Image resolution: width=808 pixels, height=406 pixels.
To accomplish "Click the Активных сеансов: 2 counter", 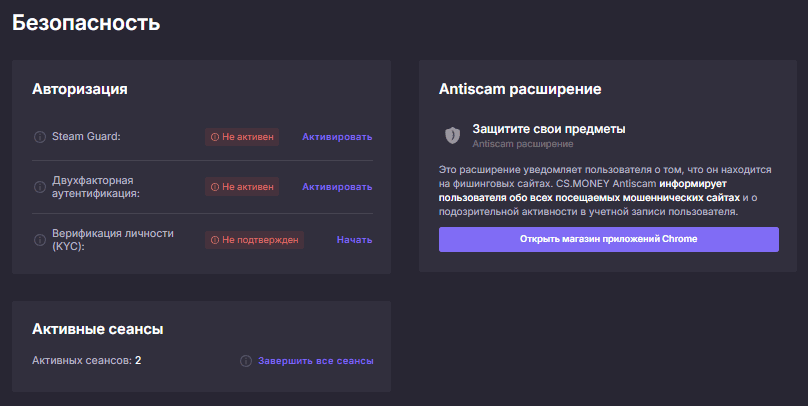I will [86, 360].
